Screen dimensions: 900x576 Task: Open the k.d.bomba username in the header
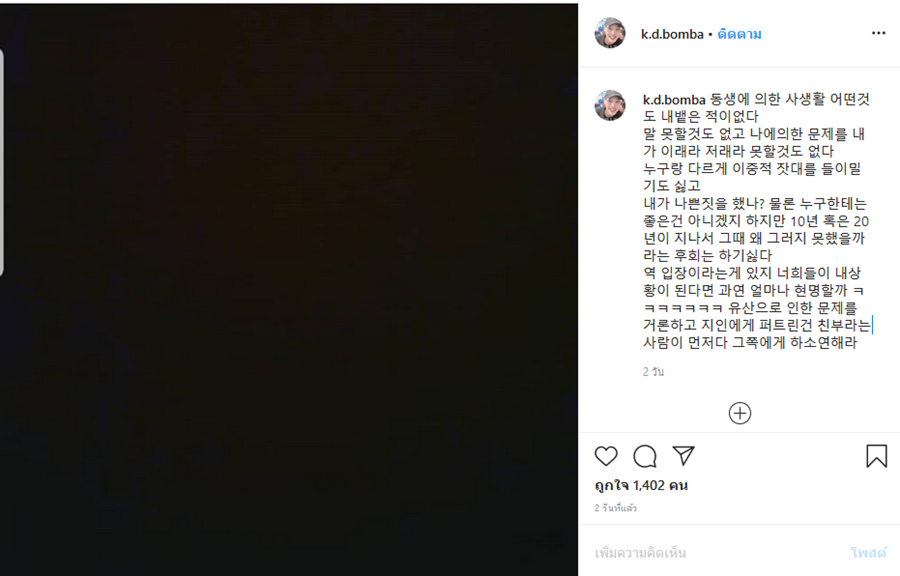pos(672,34)
